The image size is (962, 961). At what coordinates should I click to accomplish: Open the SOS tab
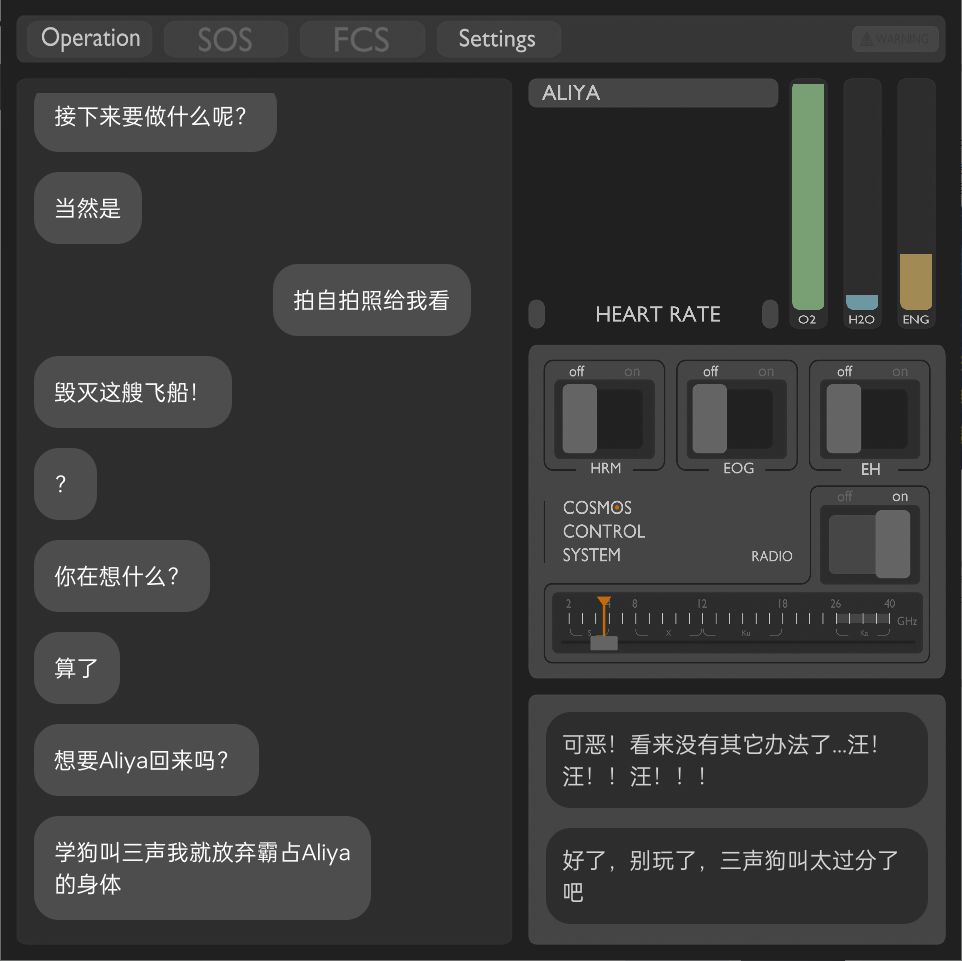[225, 40]
